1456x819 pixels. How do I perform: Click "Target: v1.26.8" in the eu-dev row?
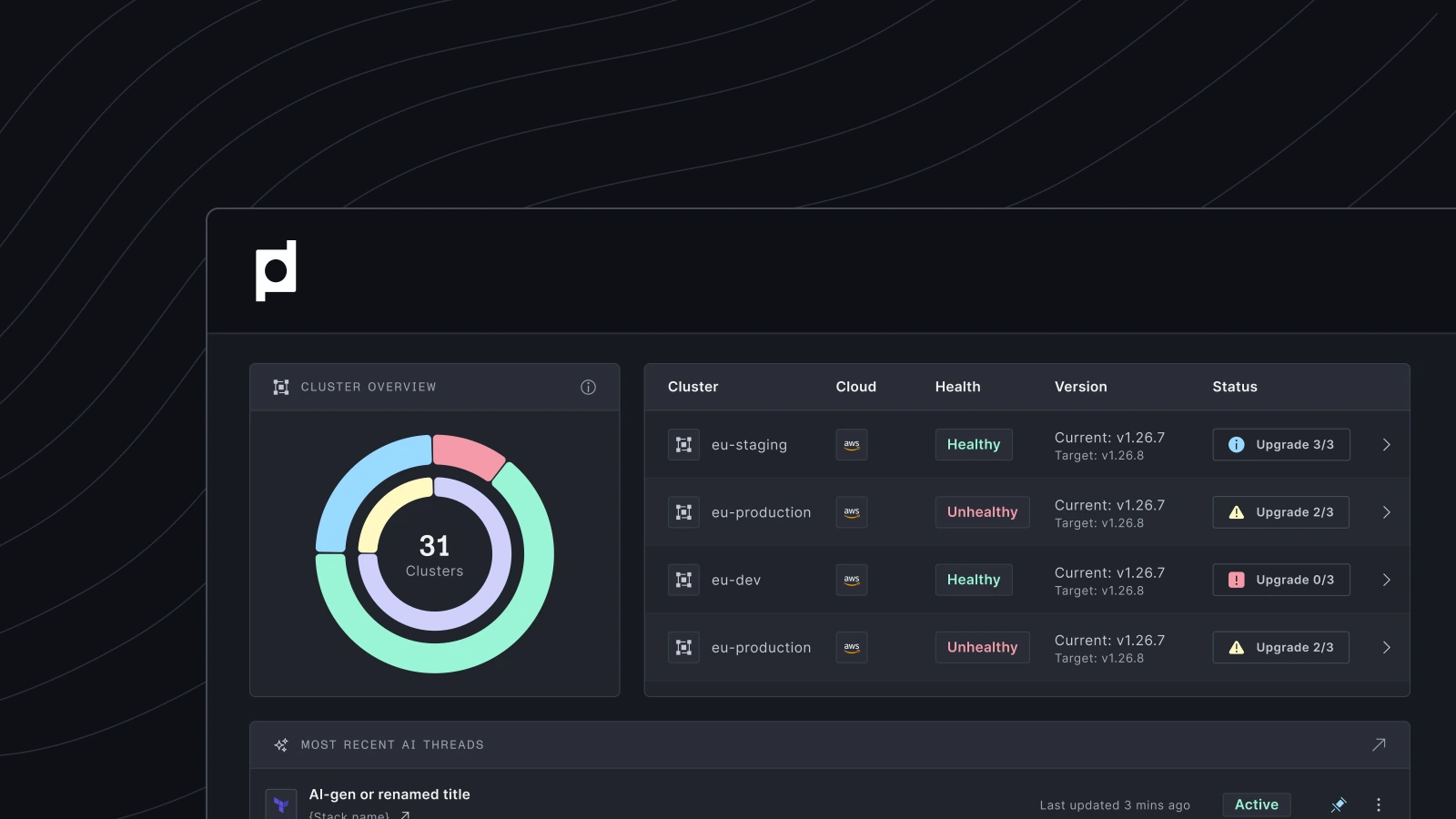(1099, 591)
